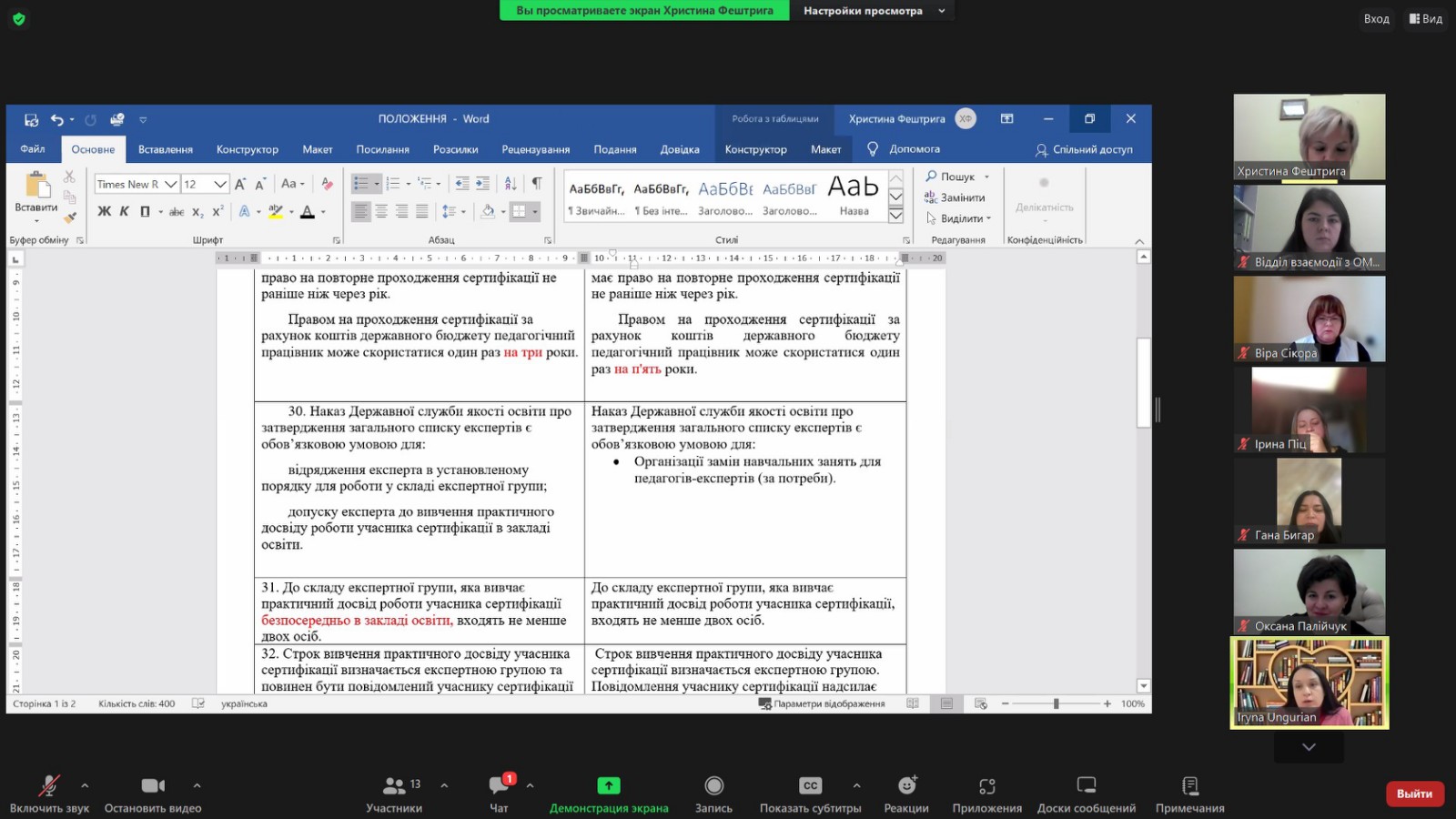The height and width of the screenshot is (819, 1456).
Task: Open whiteboards (Доски сообщений)
Action: coord(1087,794)
